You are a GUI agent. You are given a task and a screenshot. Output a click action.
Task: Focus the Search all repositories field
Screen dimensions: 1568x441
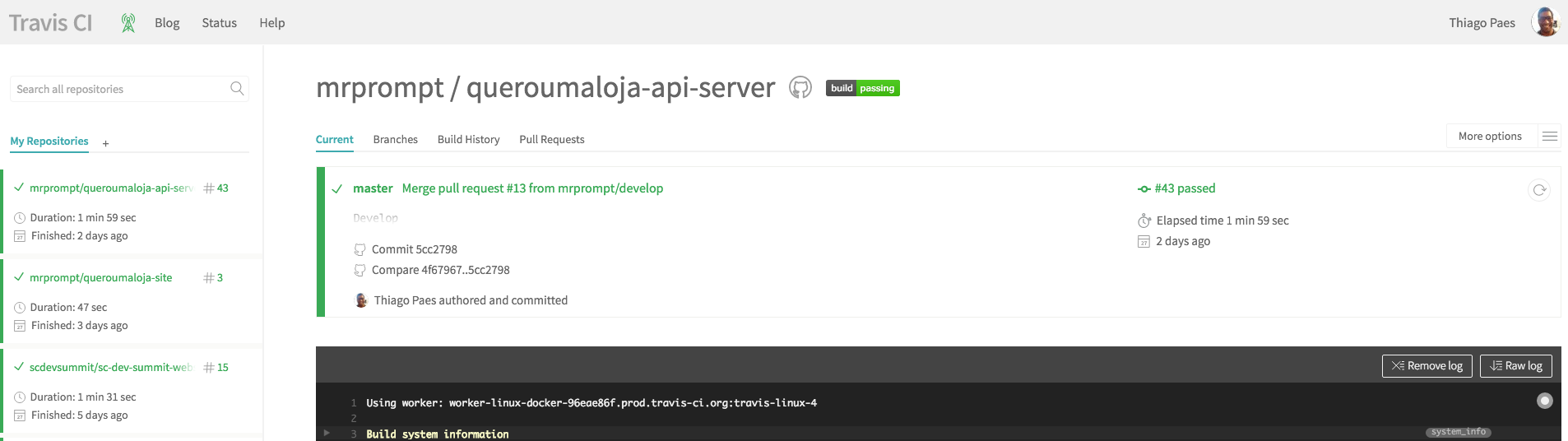pos(129,89)
